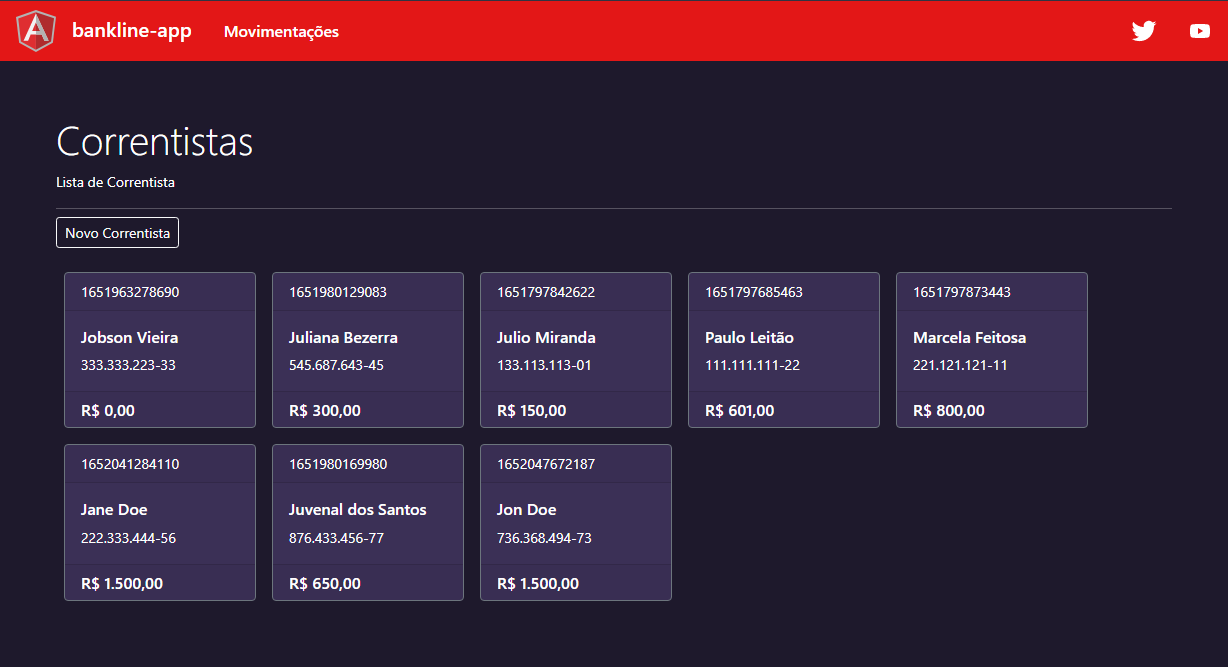Screen dimensions: 1228x667
Task: Click the Lista de Correntista subtitle
Action: pyautogui.click(x=116, y=183)
